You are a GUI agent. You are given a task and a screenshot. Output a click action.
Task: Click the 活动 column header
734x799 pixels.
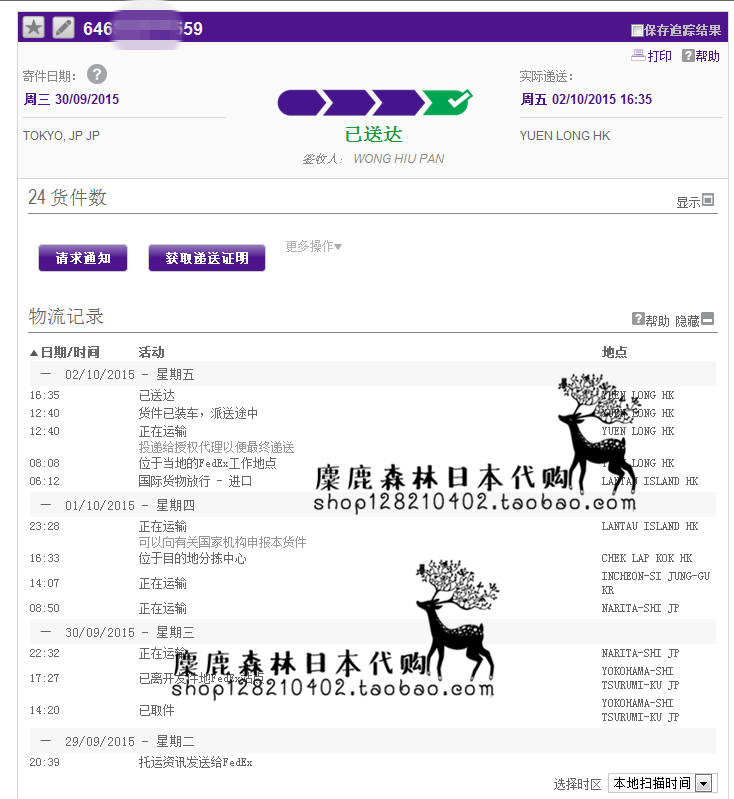[x=151, y=352]
